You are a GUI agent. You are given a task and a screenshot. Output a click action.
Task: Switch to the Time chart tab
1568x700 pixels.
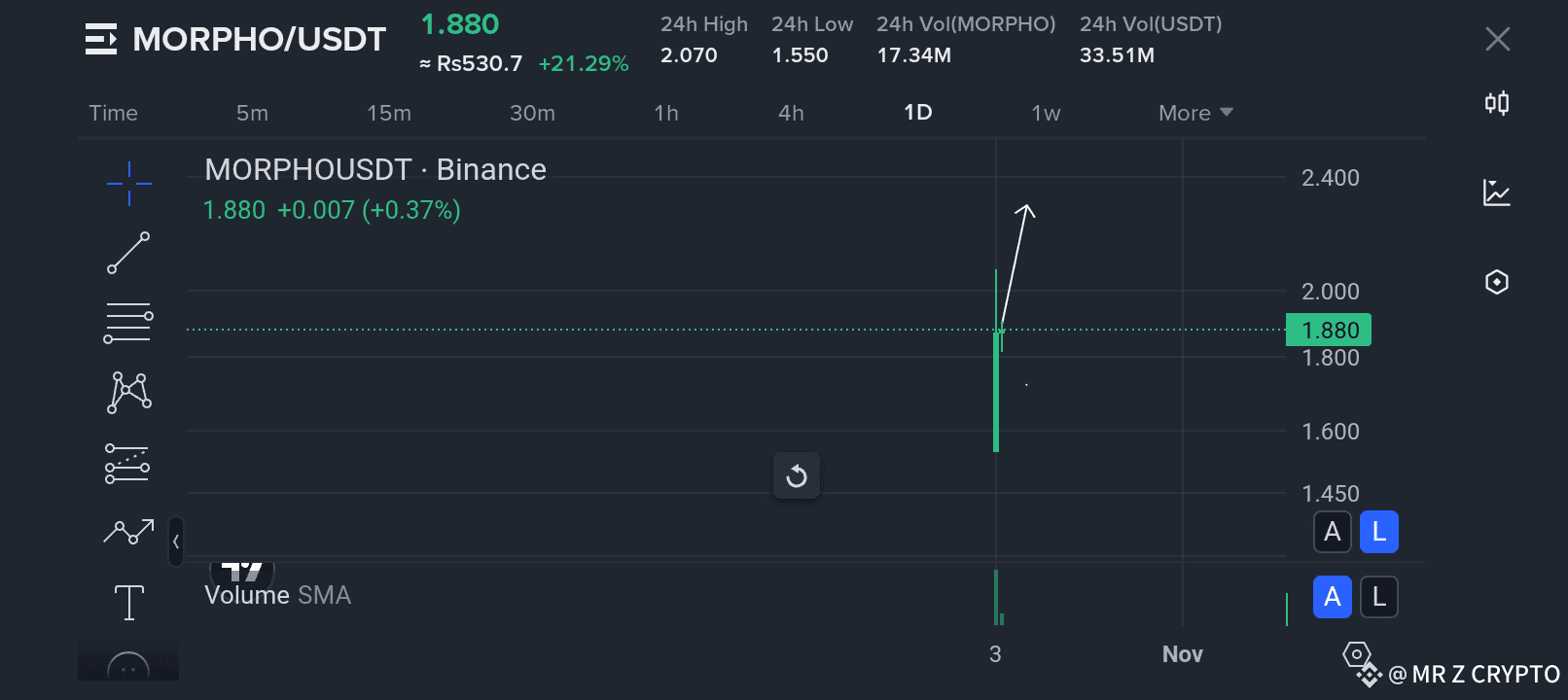(113, 113)
